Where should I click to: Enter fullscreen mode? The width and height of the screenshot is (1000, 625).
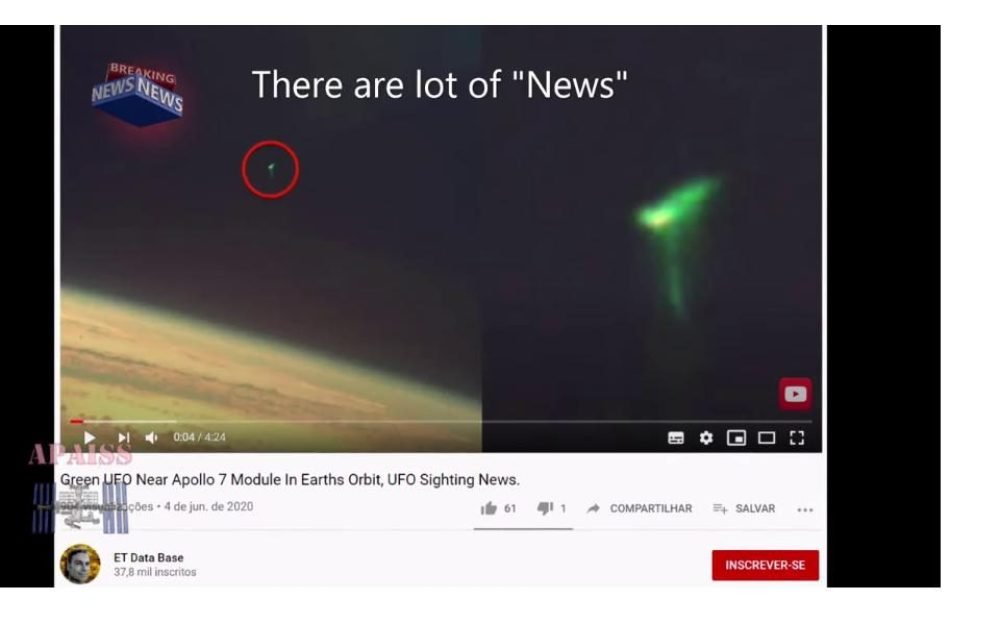pos(797,438)
